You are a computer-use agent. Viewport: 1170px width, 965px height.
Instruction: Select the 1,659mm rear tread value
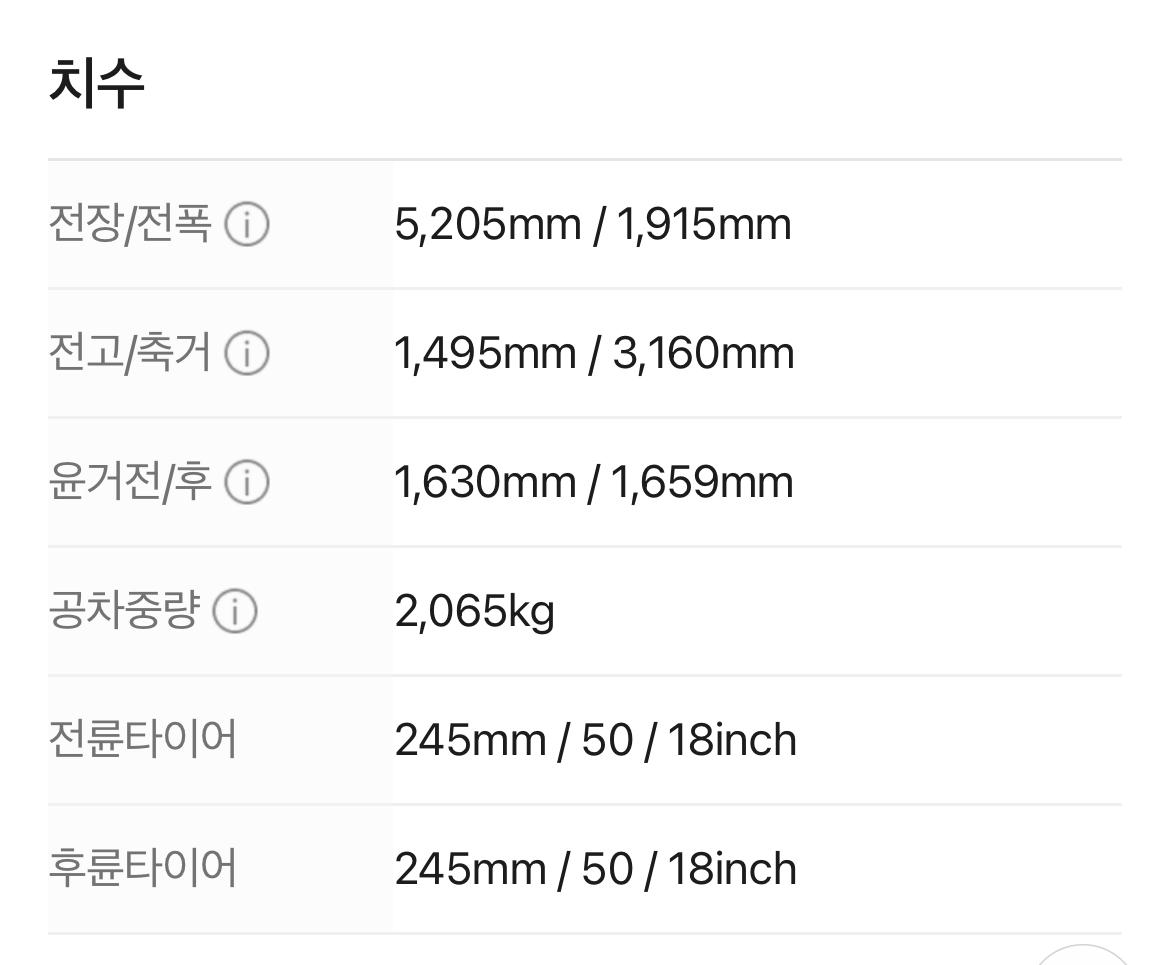point(703,483)
